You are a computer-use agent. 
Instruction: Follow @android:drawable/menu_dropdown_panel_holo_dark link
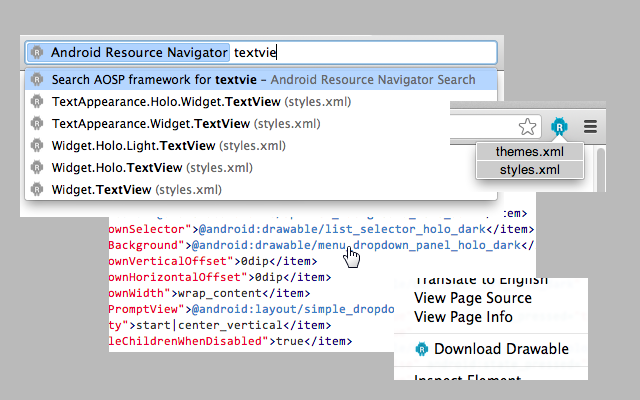click(356, 245)
